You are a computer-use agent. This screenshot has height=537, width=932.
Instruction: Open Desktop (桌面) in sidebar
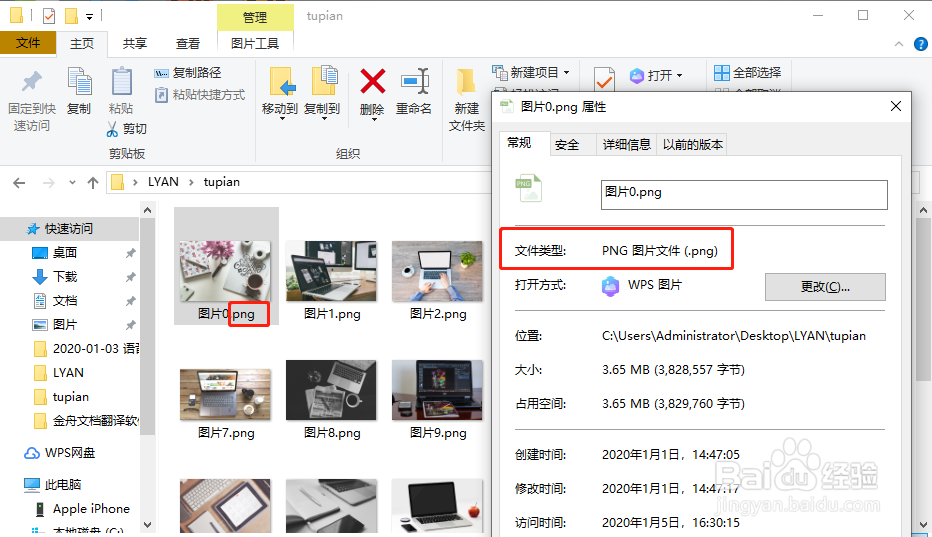(x=65, y=253)
